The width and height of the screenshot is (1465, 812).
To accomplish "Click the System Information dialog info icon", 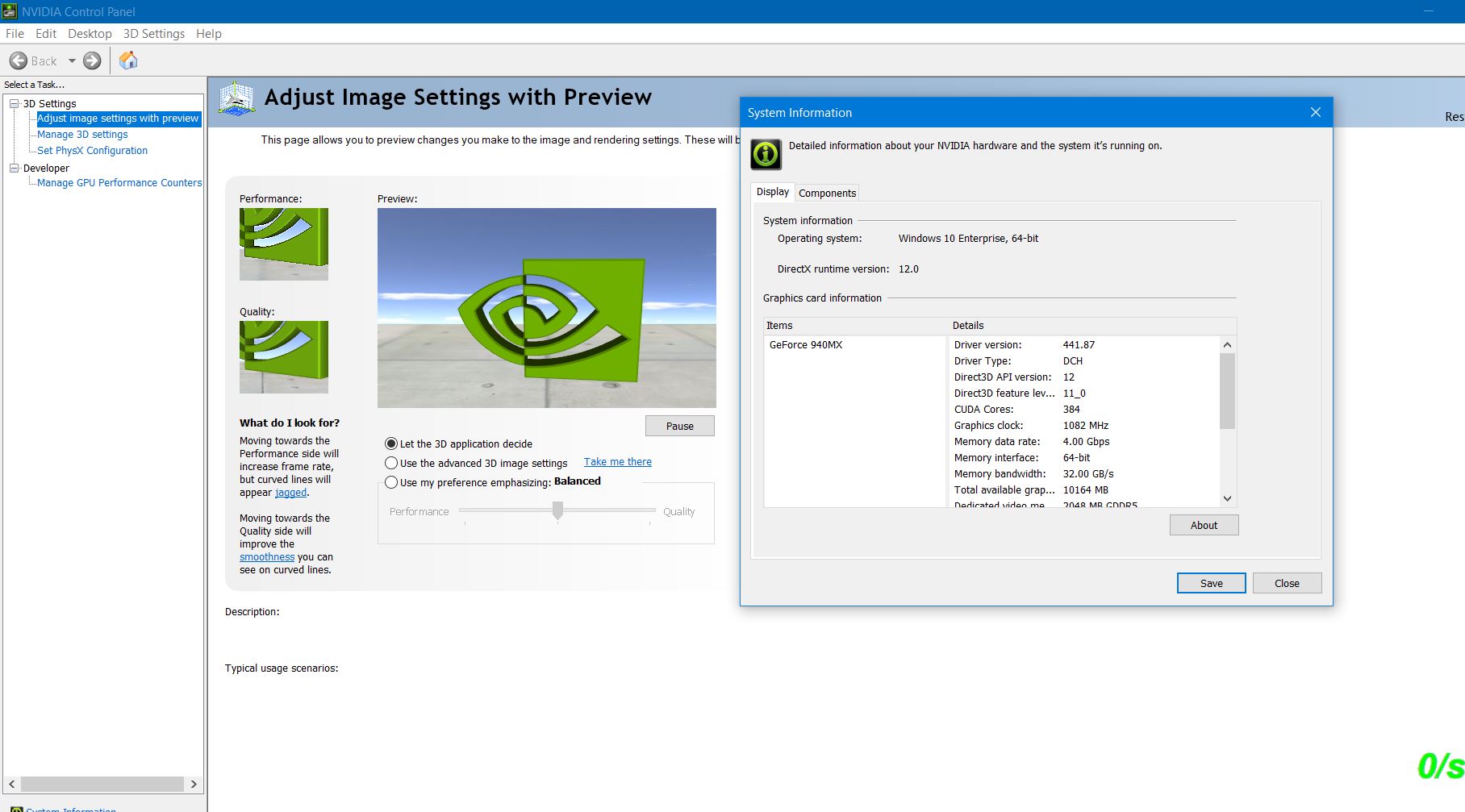I will click(x=766, y=154).
